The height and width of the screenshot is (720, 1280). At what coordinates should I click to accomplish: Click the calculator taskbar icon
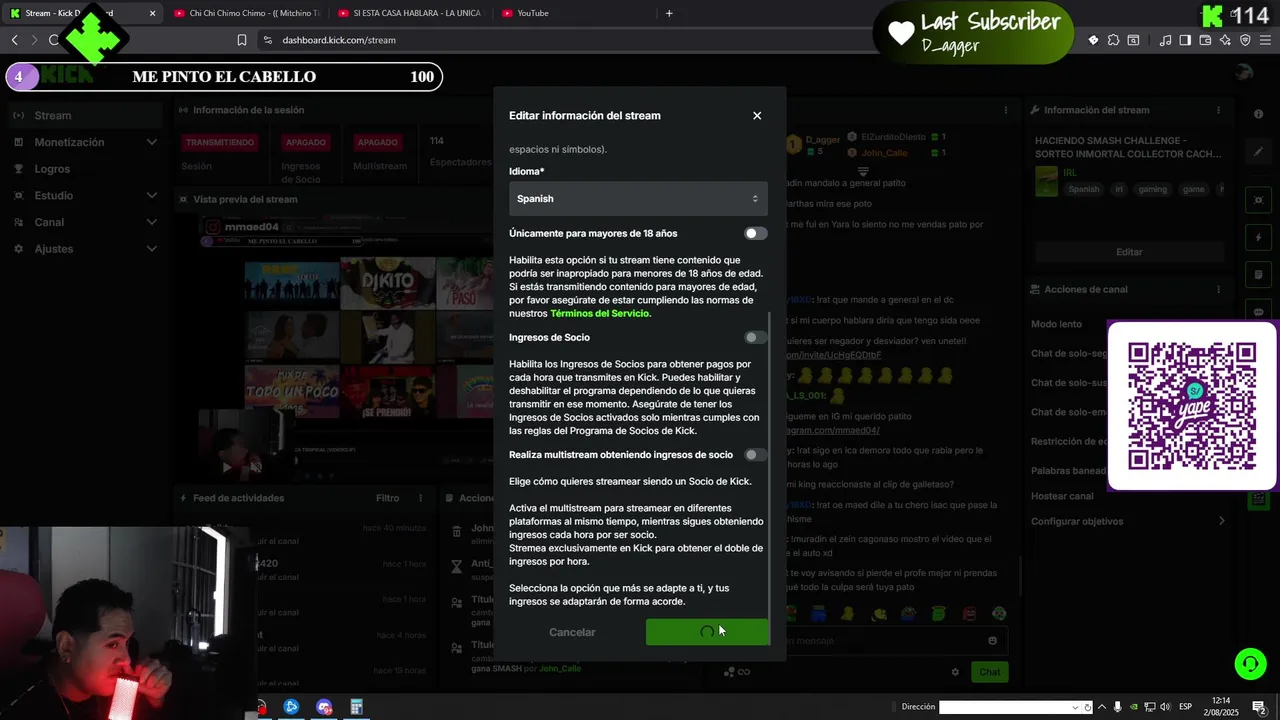pyautogui.click(x=356, y=707)
